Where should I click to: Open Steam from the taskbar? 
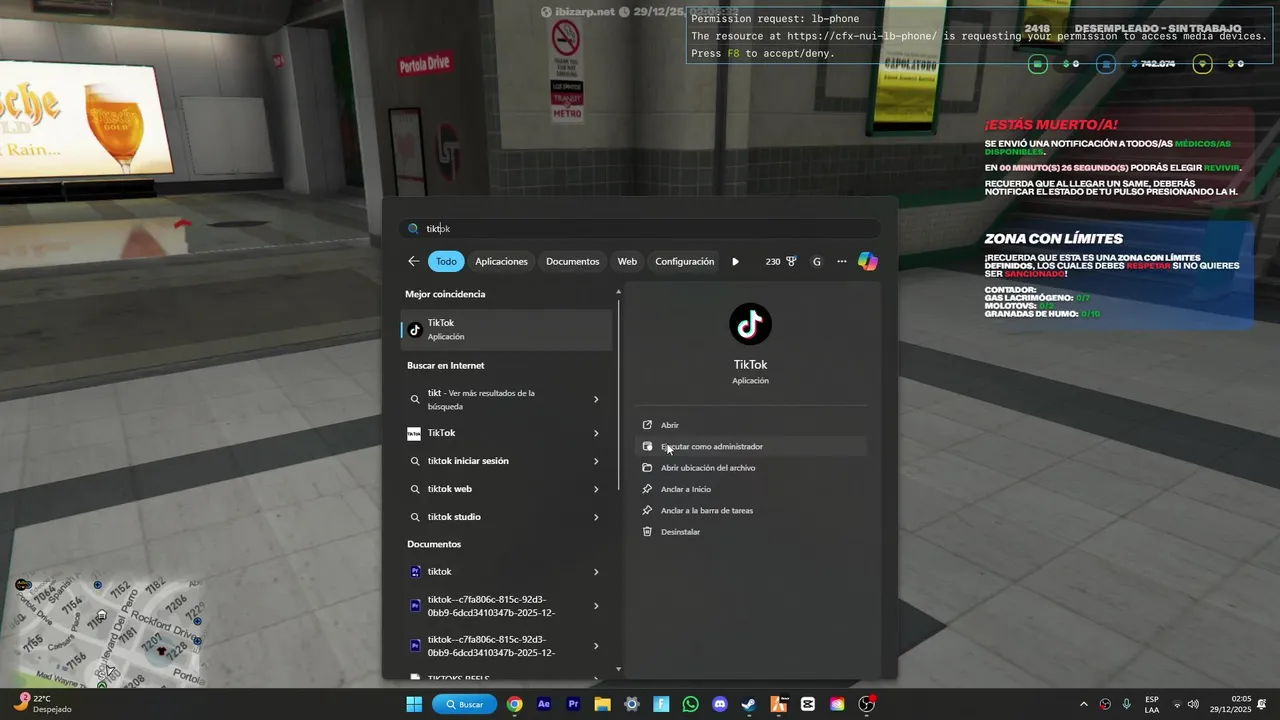(749, 704)
